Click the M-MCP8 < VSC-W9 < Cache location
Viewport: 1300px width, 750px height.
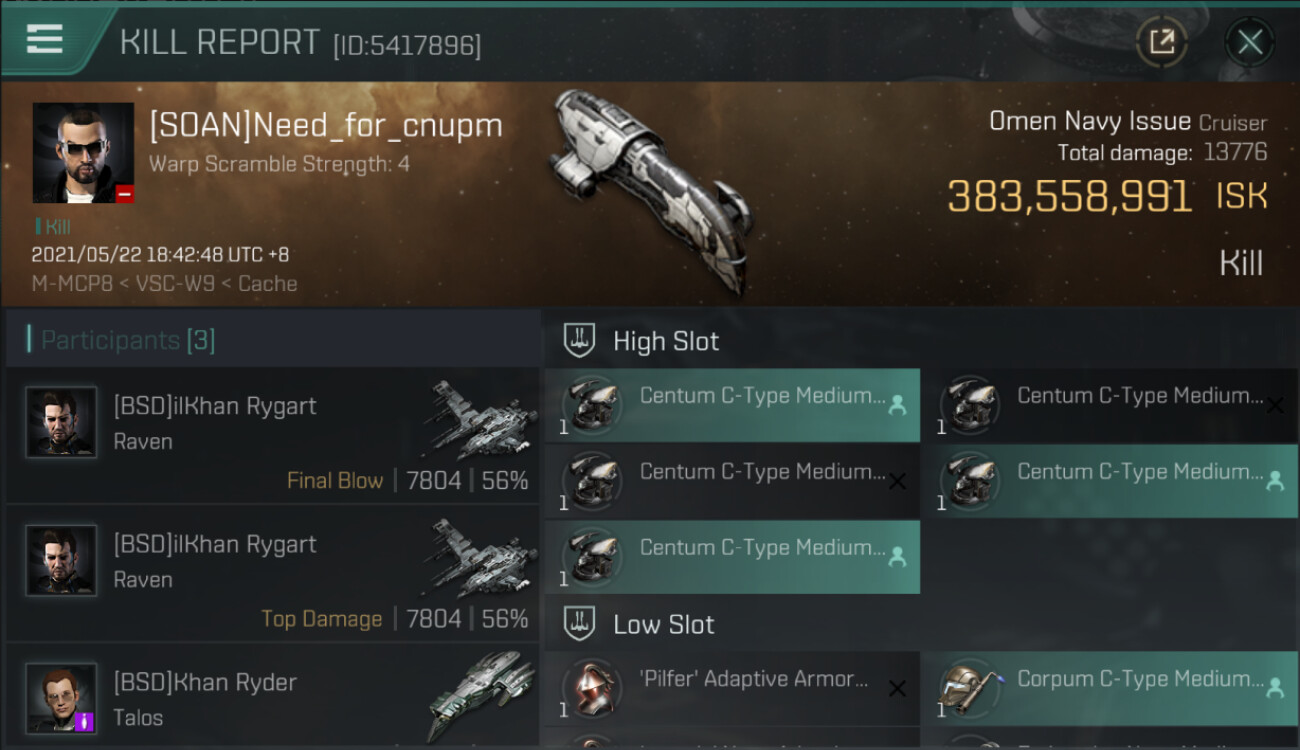pyautogui.click(x=165, y=284)
